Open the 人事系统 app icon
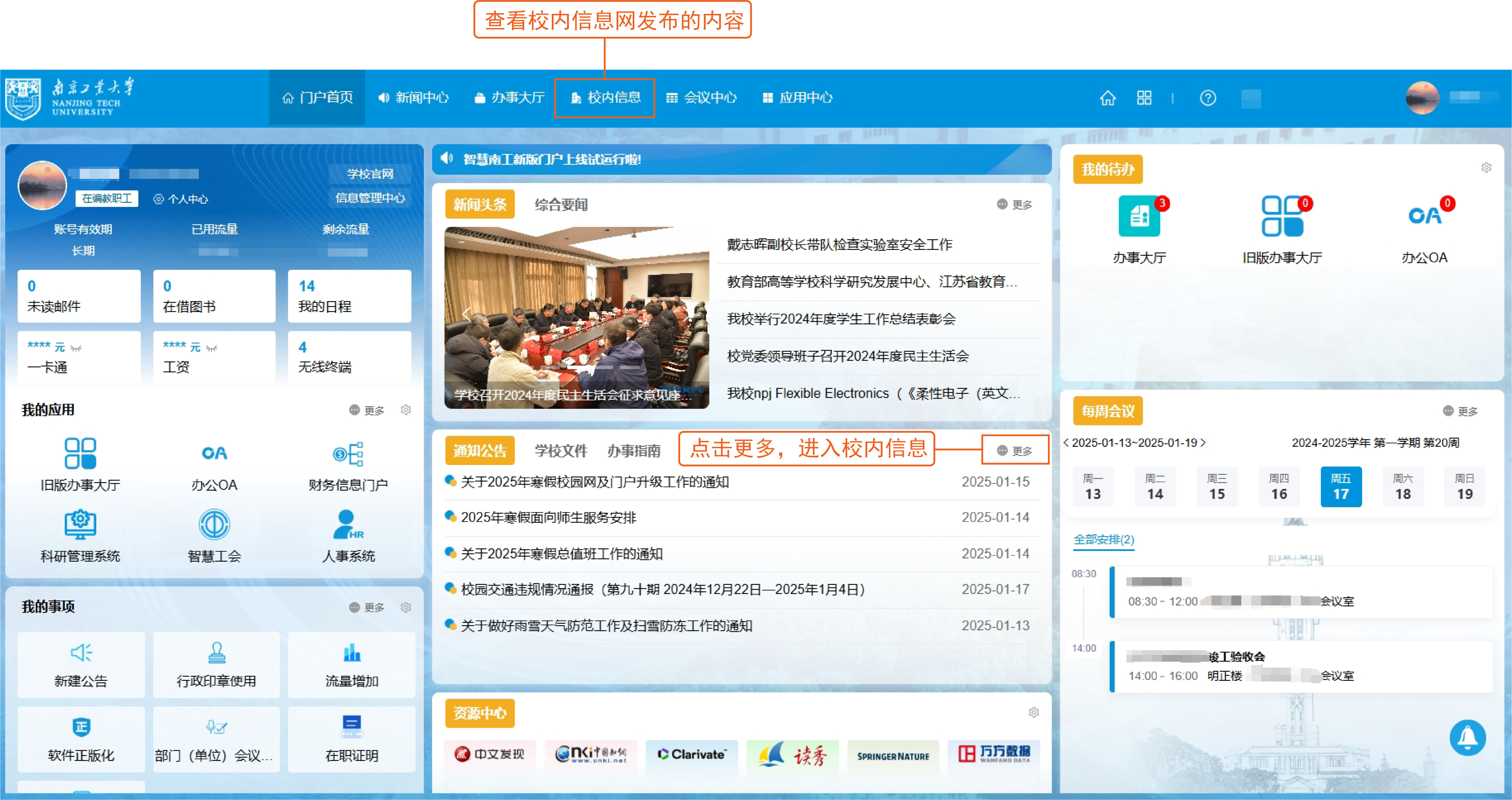The image size is (1512, 800). pyautogui.click(x=348, y=524)
